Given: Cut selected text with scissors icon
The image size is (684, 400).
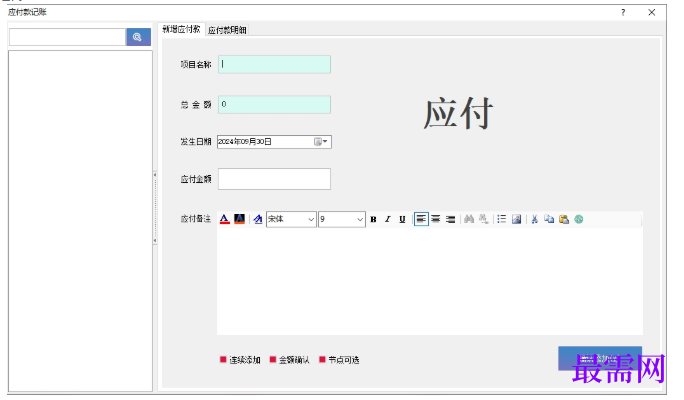Looking at the screenshot, I should pos(534,219).
